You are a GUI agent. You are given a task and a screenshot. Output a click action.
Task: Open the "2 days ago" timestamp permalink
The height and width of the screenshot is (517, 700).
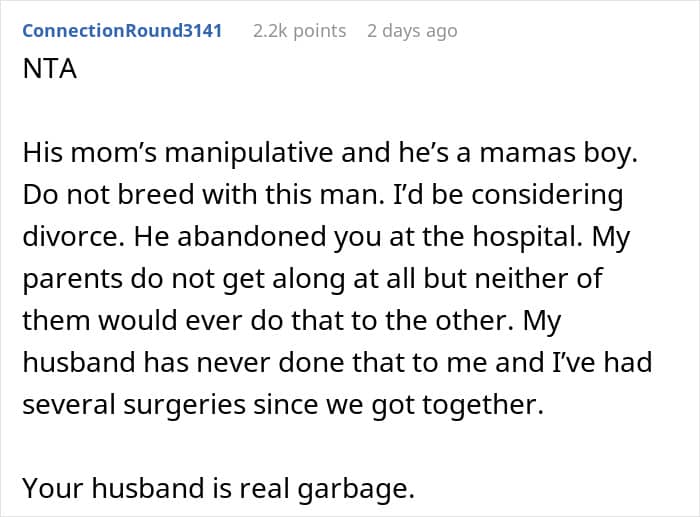tap(412, 31)
